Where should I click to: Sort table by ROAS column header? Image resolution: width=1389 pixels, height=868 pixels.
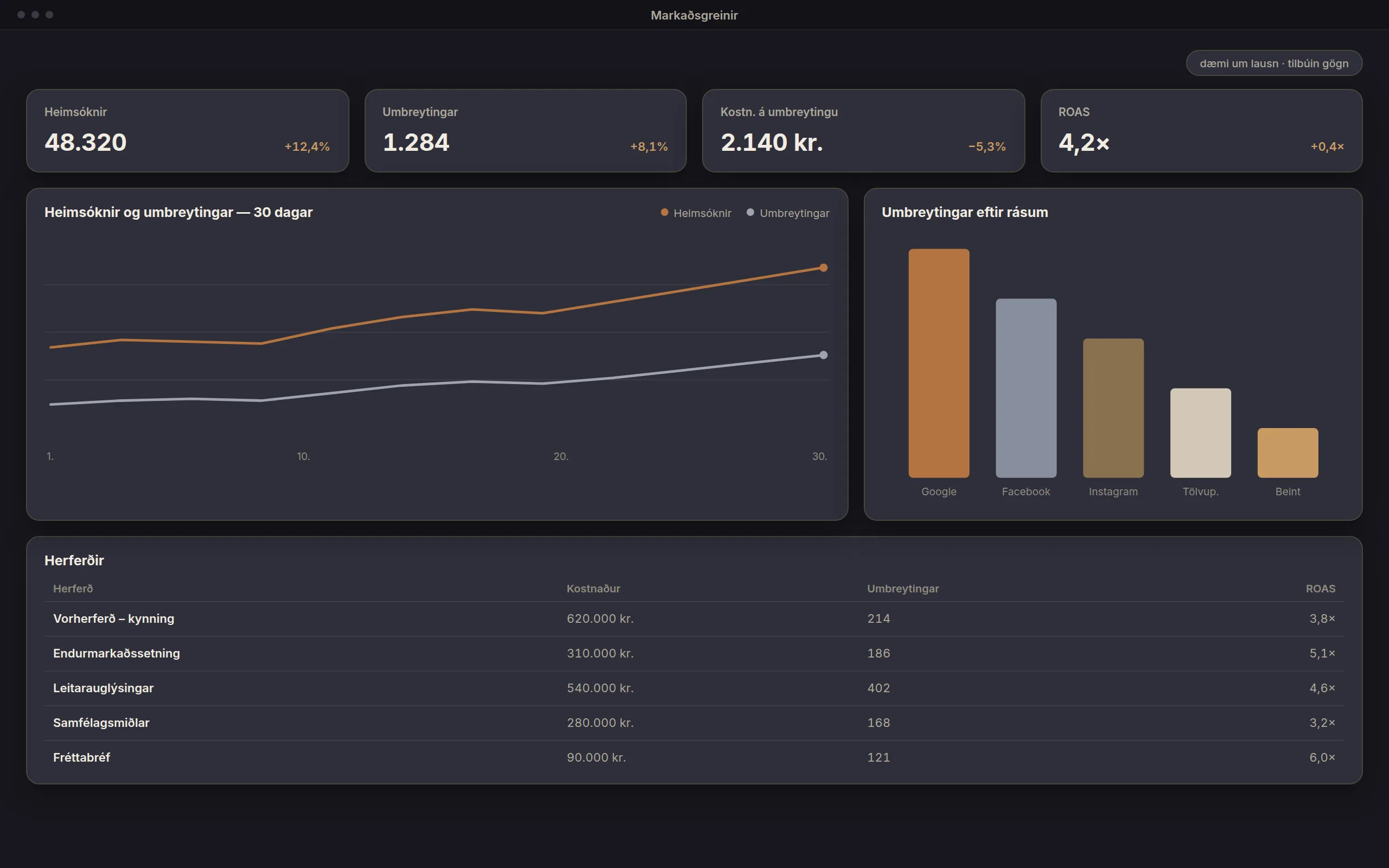(1320, 589)
